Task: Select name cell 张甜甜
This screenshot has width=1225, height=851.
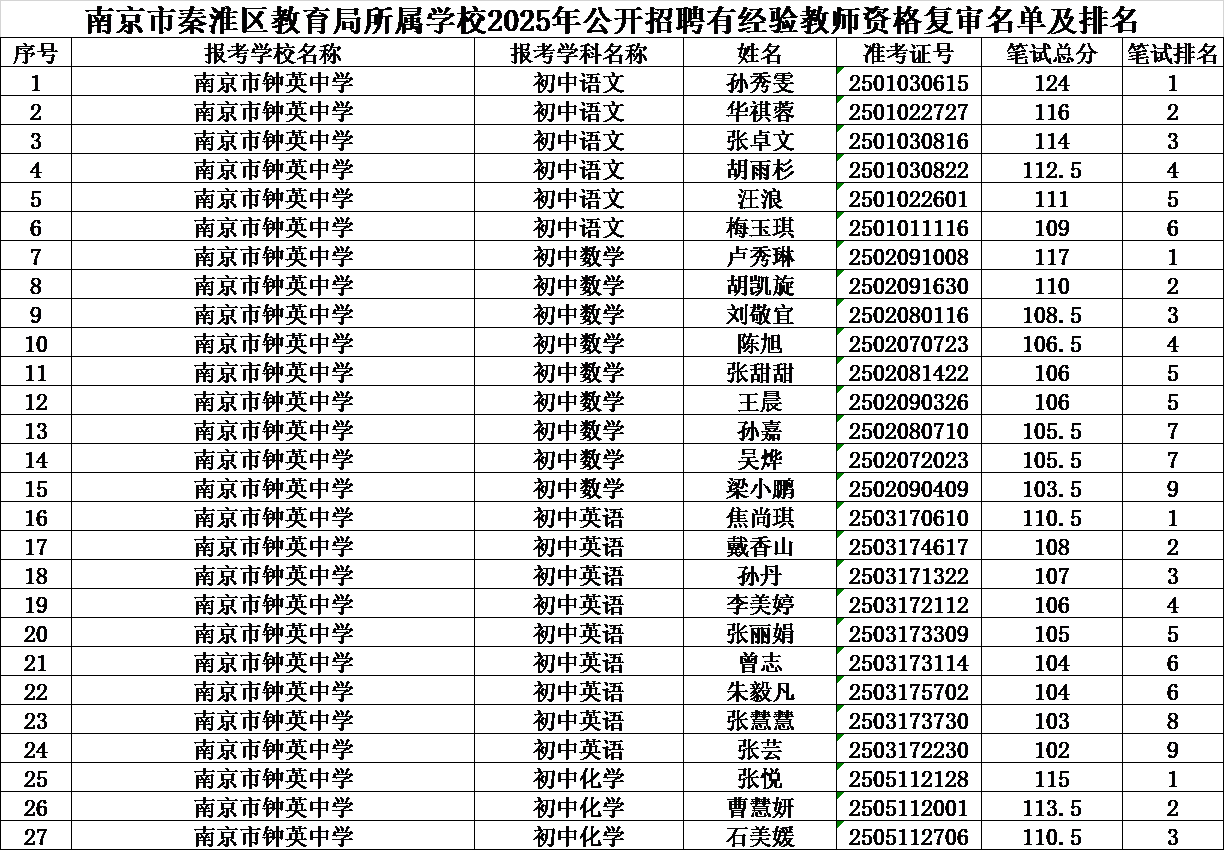Action: pyautogui.click(x=759, y=373)
